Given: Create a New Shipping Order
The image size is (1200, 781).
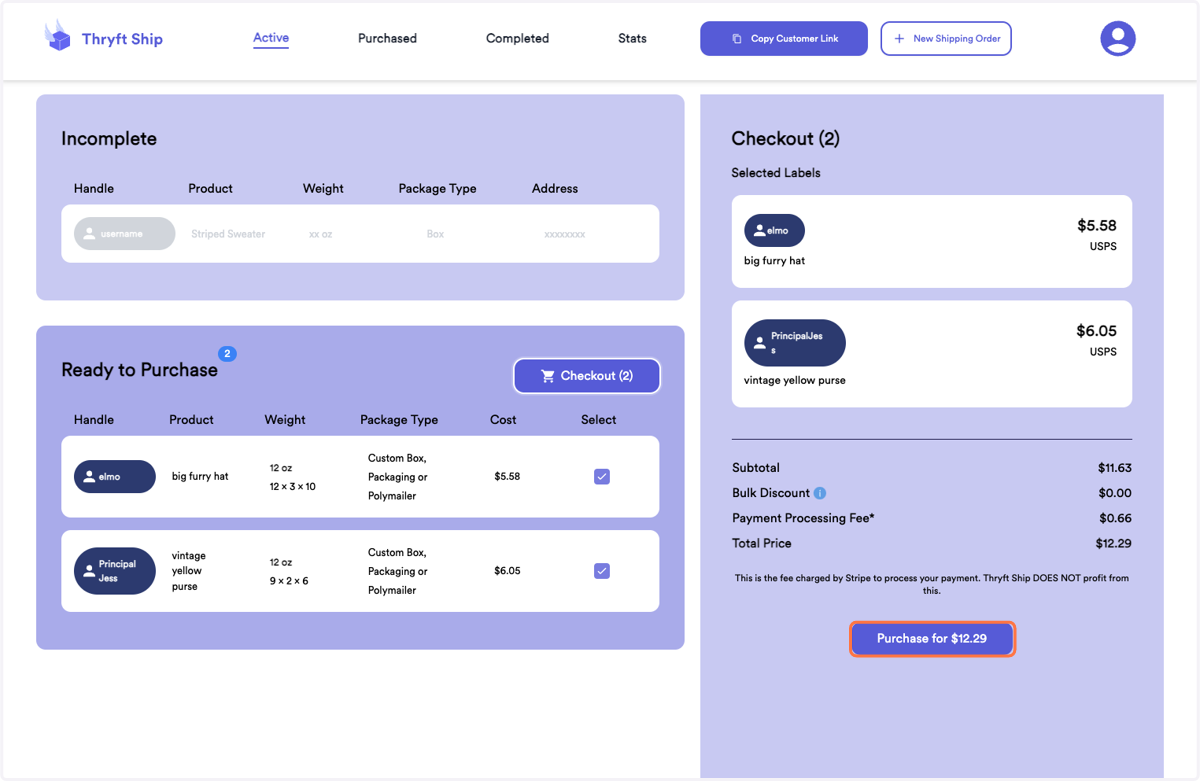Looking at the screenshot, I should (946, 39).
